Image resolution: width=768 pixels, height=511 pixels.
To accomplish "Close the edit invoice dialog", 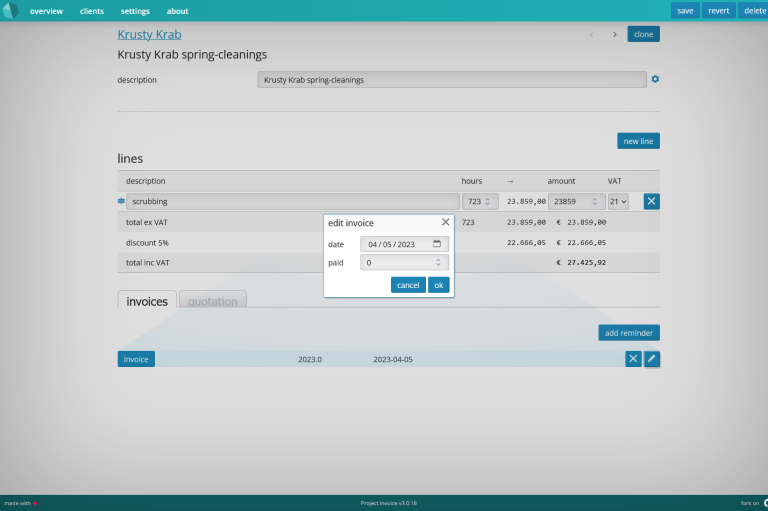I will point(445,222).
